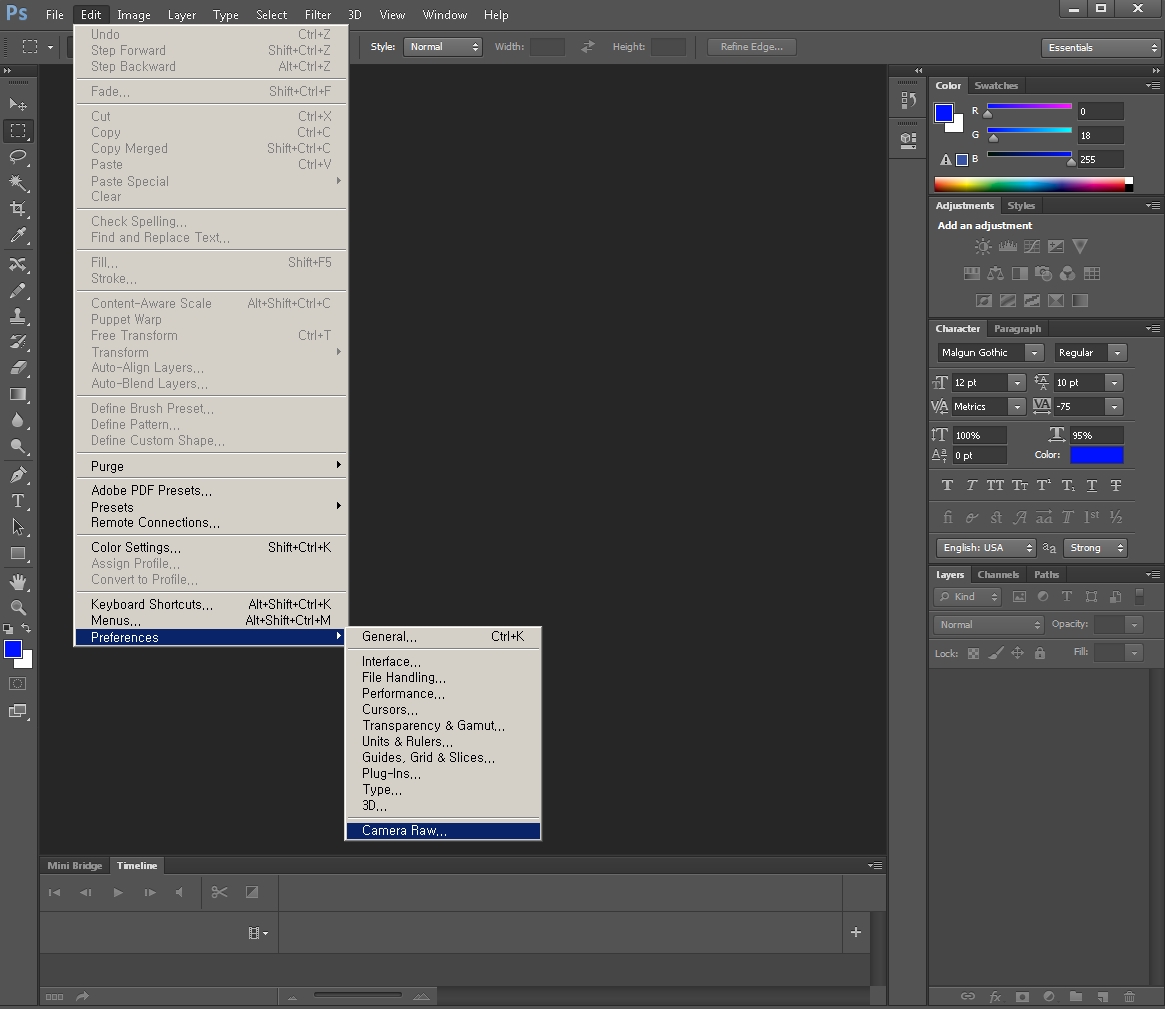The image size is (1165, 1009).
Task: Add a Levels adjustment
Action: point(1007,247)
